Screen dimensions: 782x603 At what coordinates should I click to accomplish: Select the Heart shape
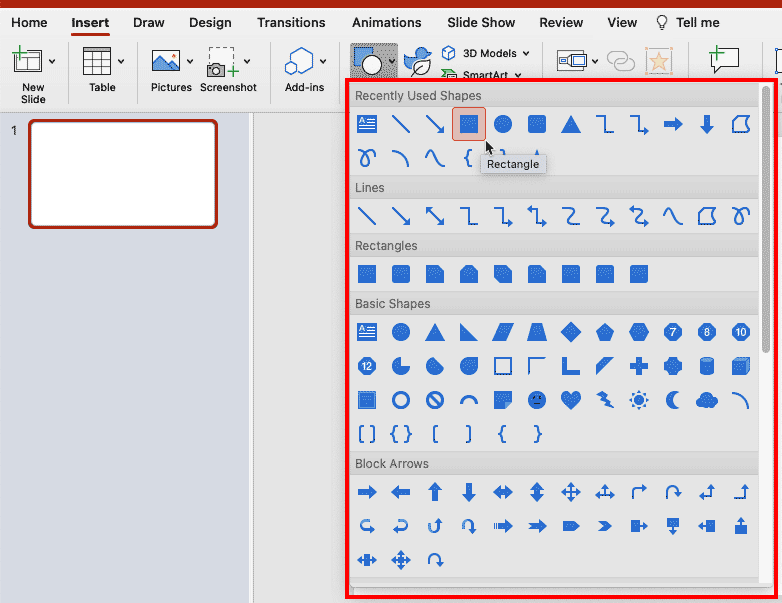(571, 400)
